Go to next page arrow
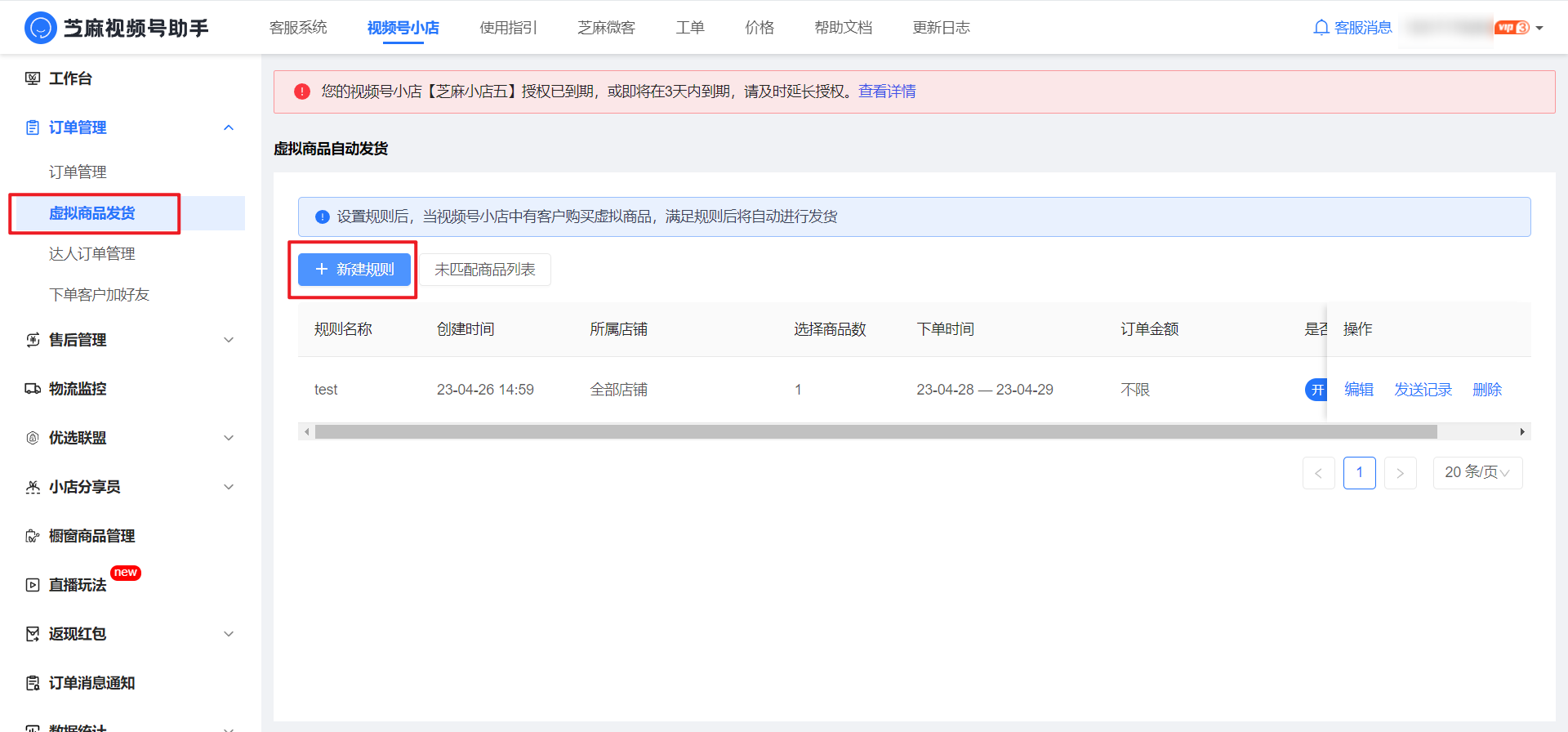This screenshot has height=732, width=1568. [x=1400, y=473]
